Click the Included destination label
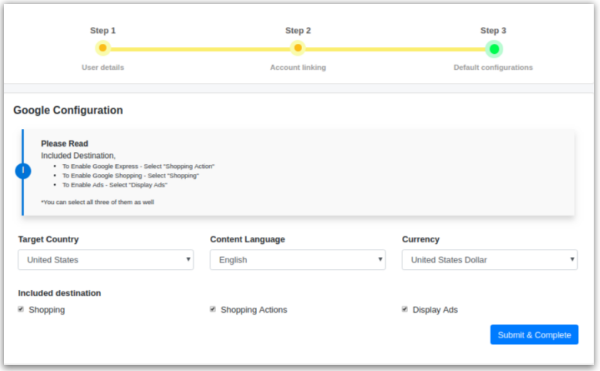600x371 pixels. pyautogui.click(x=59, y=293)
